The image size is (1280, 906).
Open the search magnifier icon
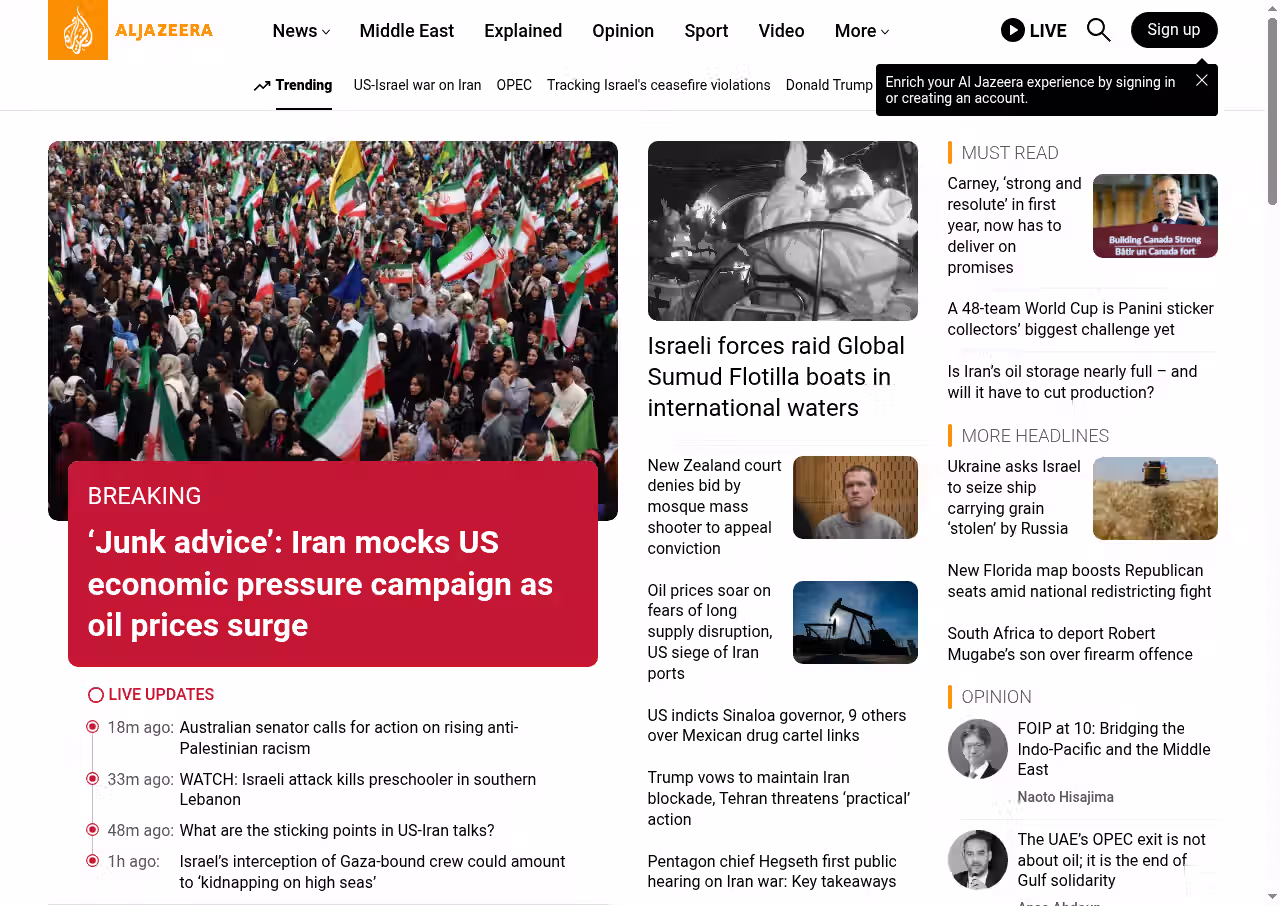coord(1098,30)
